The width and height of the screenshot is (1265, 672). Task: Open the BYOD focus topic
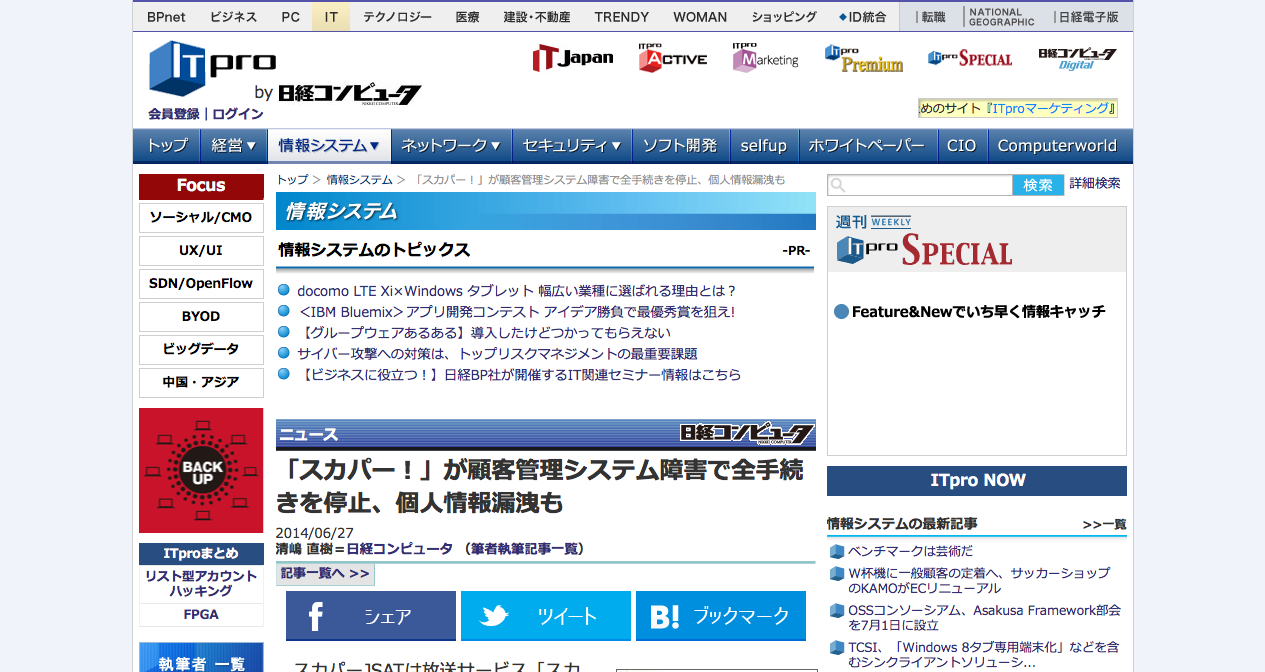201,317
